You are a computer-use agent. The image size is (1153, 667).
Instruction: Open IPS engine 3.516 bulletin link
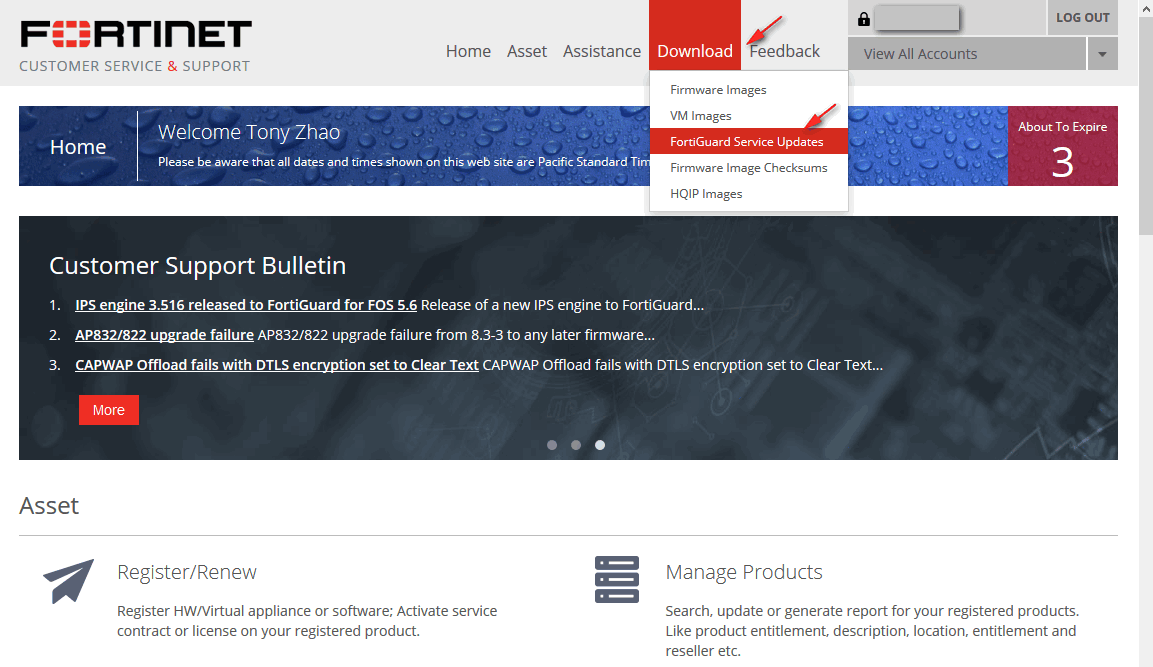click(x=246, y=304)
